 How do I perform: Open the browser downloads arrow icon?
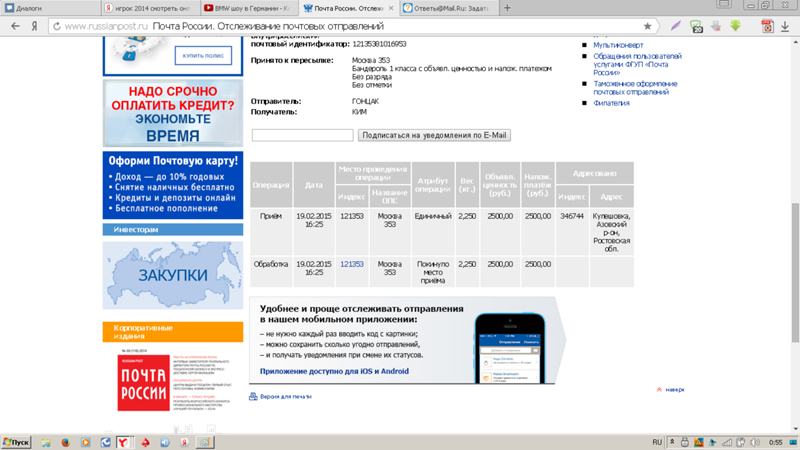pos(785,27)
